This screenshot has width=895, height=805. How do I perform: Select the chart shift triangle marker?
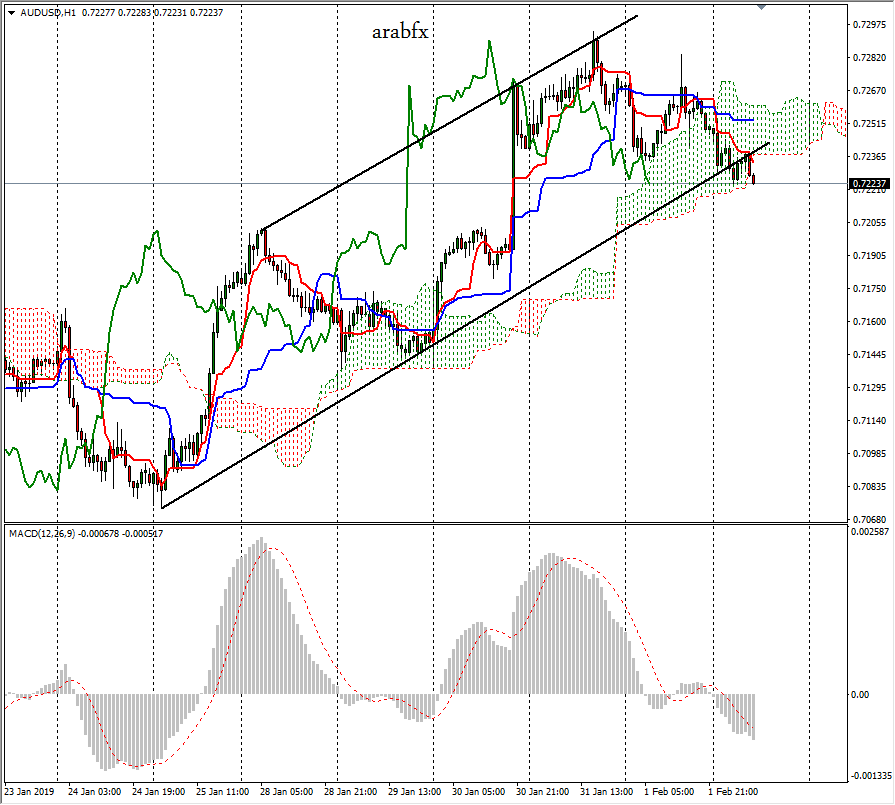pos(761,7)
